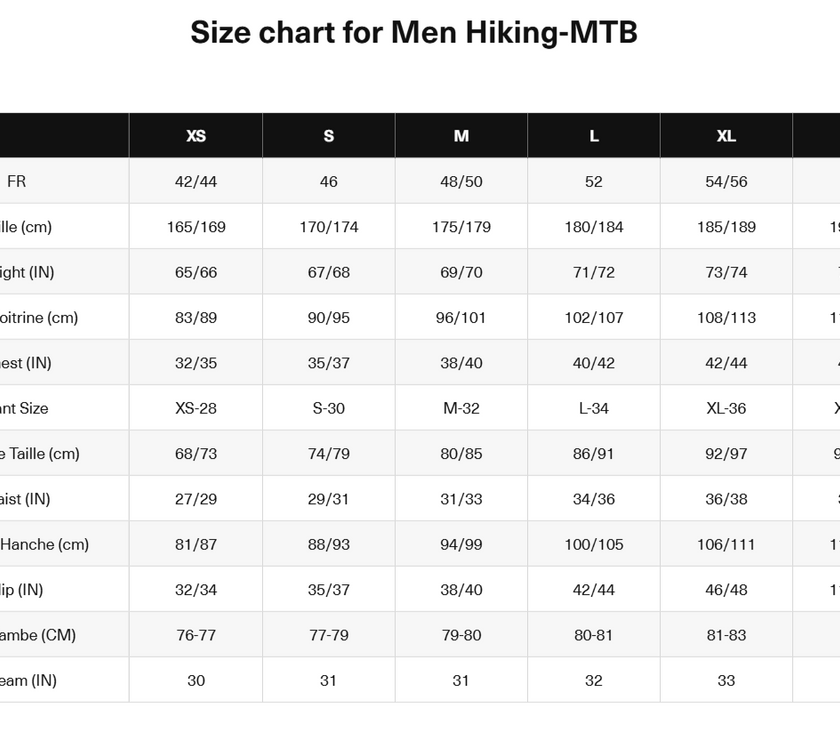Image resolution: width=840 pixels, height=740 pixels.
Task: Select the inseam value 33 cell
Action: point(726,681)
